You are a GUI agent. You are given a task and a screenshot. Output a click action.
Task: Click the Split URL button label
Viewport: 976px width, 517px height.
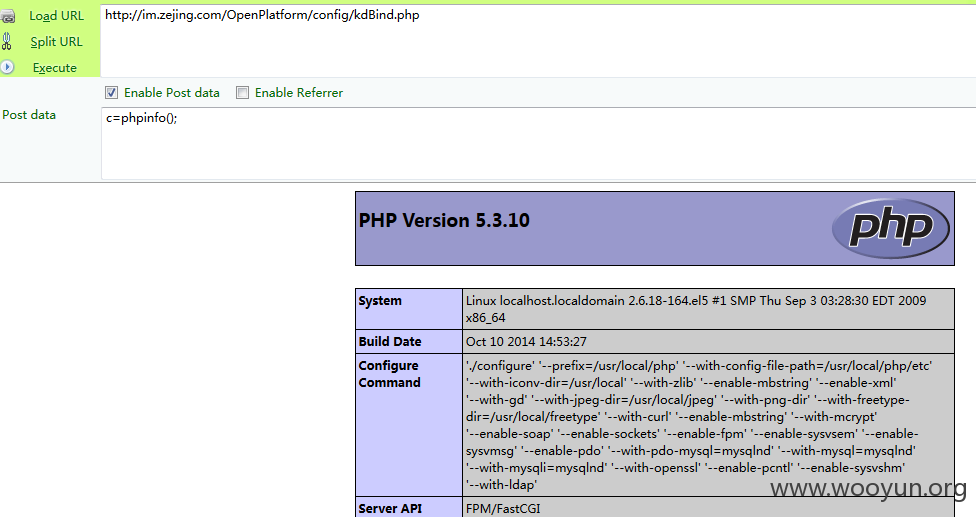57,42
